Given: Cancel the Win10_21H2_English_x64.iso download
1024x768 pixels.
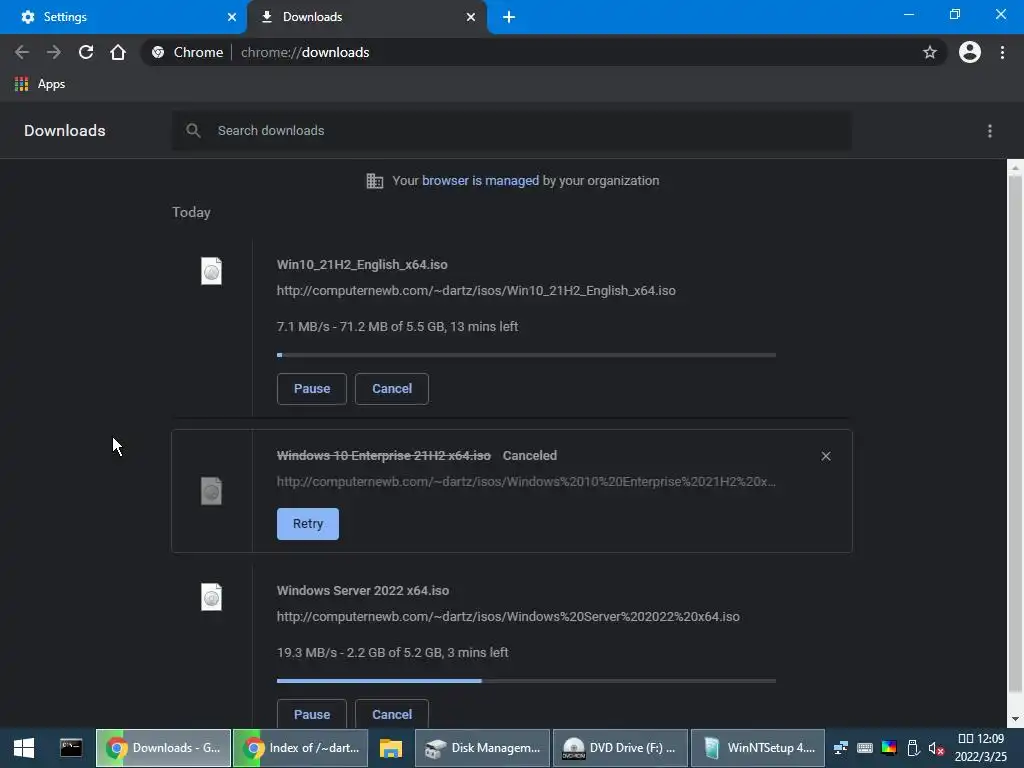Looking at the screenshot, I should [392, 389].
